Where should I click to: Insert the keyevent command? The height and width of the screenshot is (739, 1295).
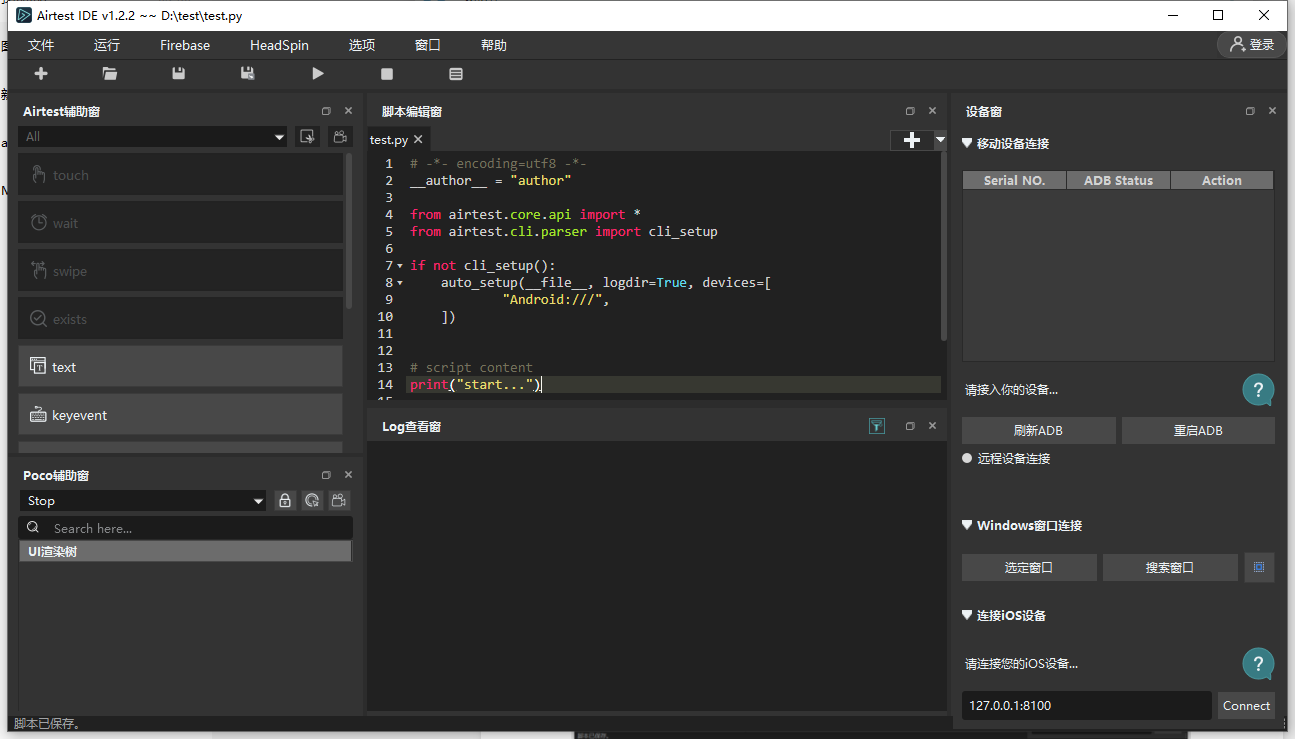click(x=180, y=415)
